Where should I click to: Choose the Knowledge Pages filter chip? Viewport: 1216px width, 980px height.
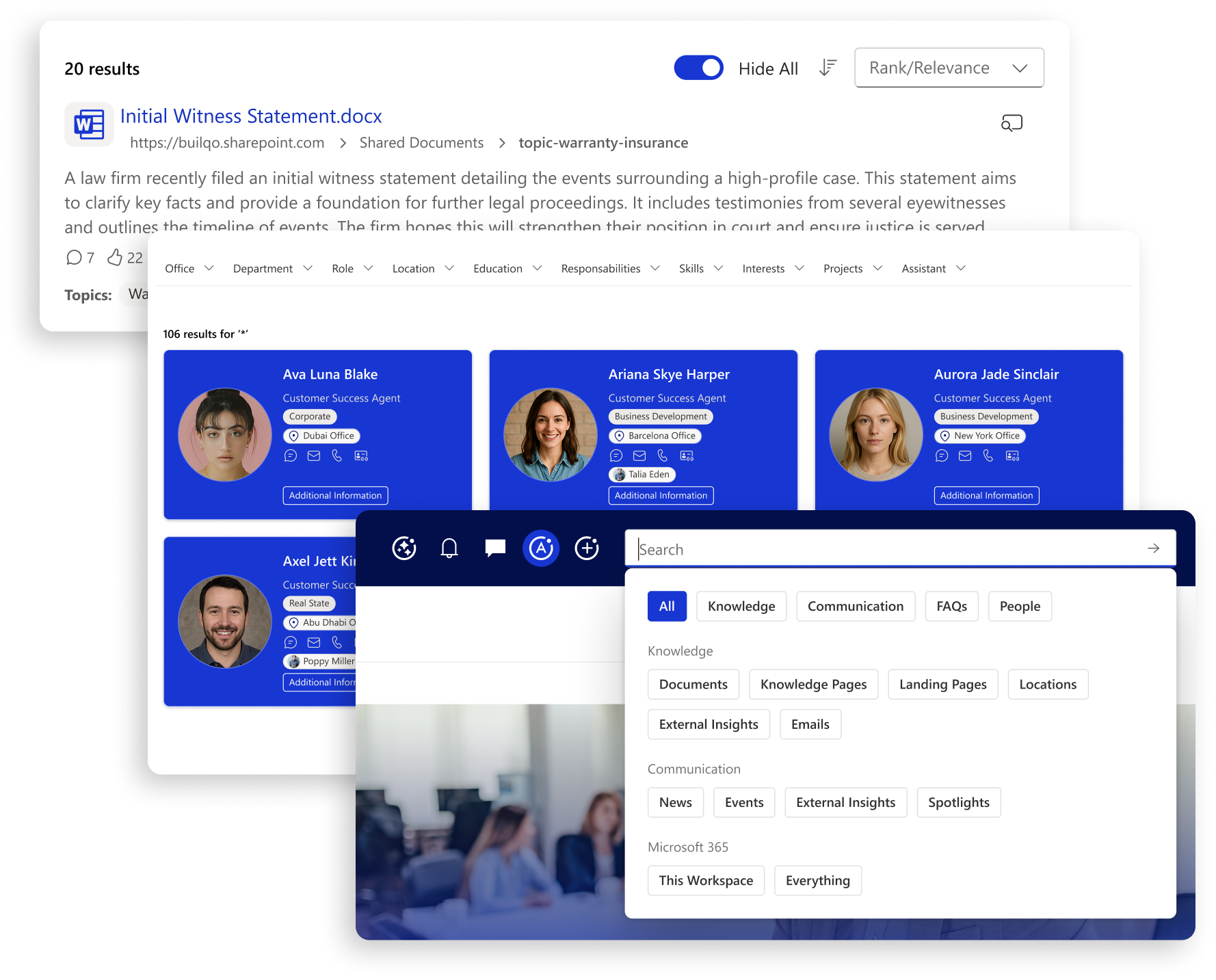813,685
